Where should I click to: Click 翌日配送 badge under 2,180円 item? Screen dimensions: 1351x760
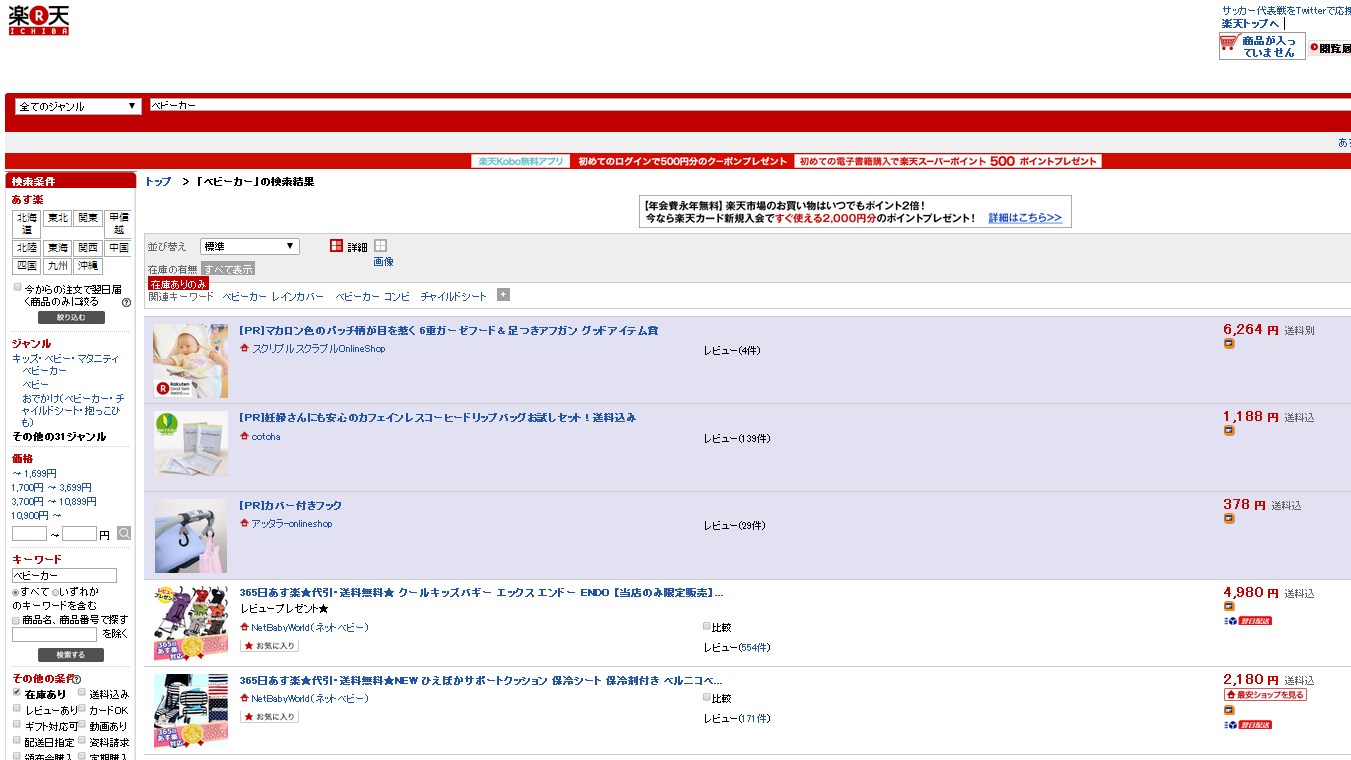coord(1248,725)
